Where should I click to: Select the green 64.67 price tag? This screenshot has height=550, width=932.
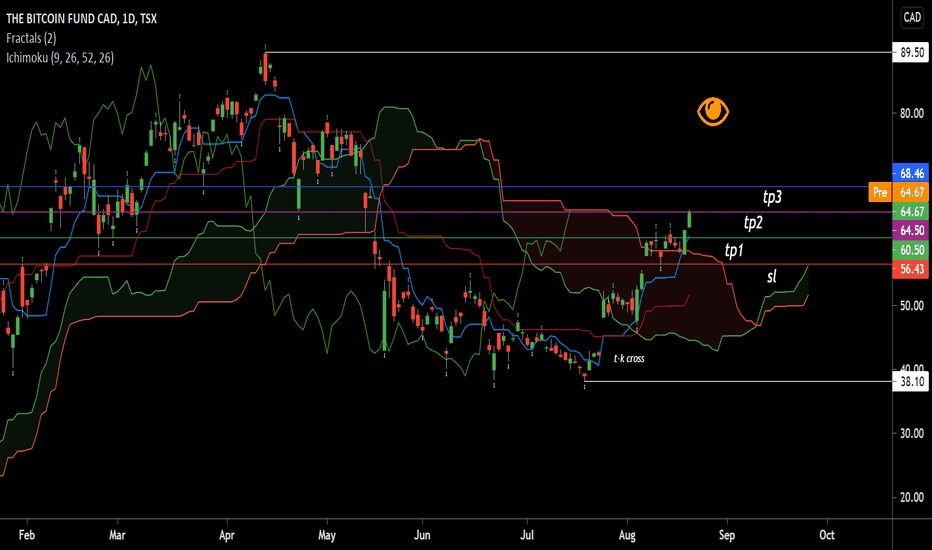click(911, 212)
